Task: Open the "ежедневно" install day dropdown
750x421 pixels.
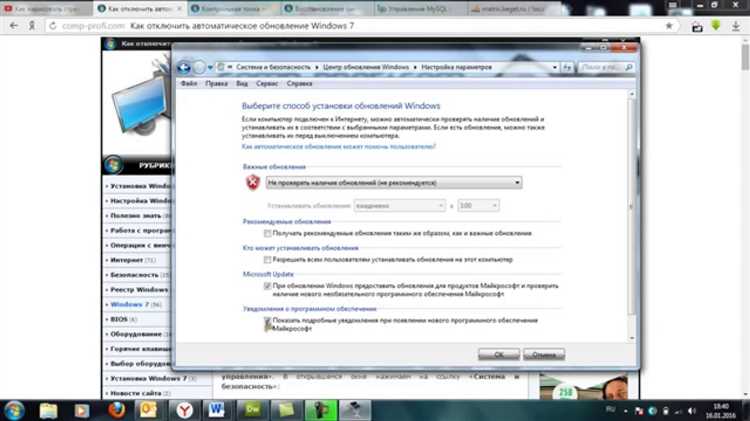Action: pos(400,206)
